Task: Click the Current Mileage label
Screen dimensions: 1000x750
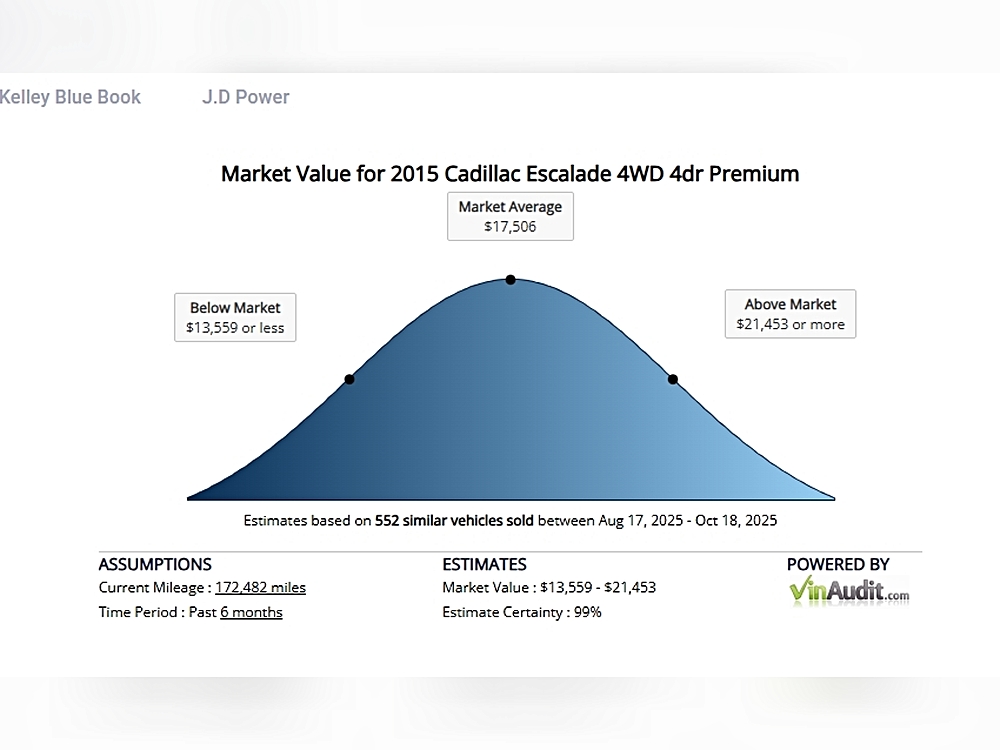Action: [x=154, y=588]
